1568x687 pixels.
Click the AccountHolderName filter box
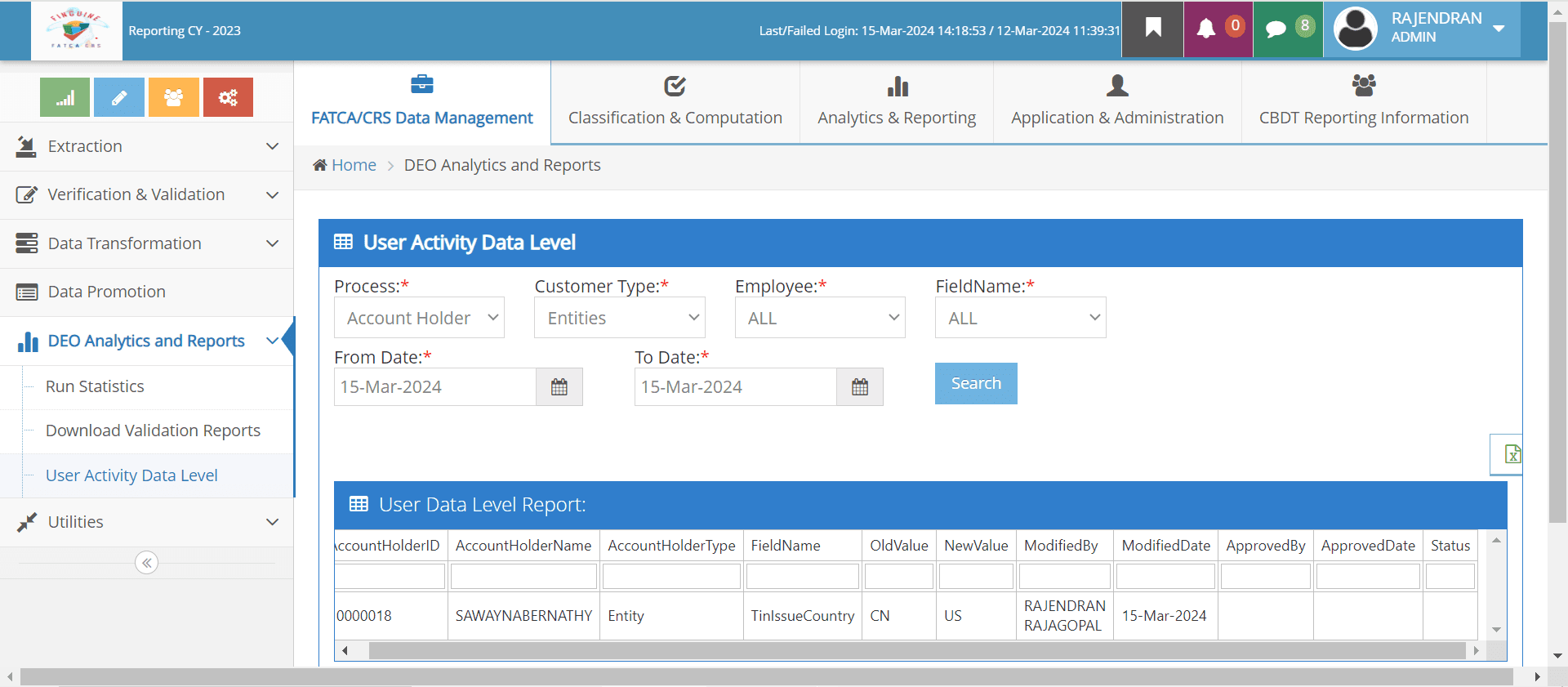point(523,577)
